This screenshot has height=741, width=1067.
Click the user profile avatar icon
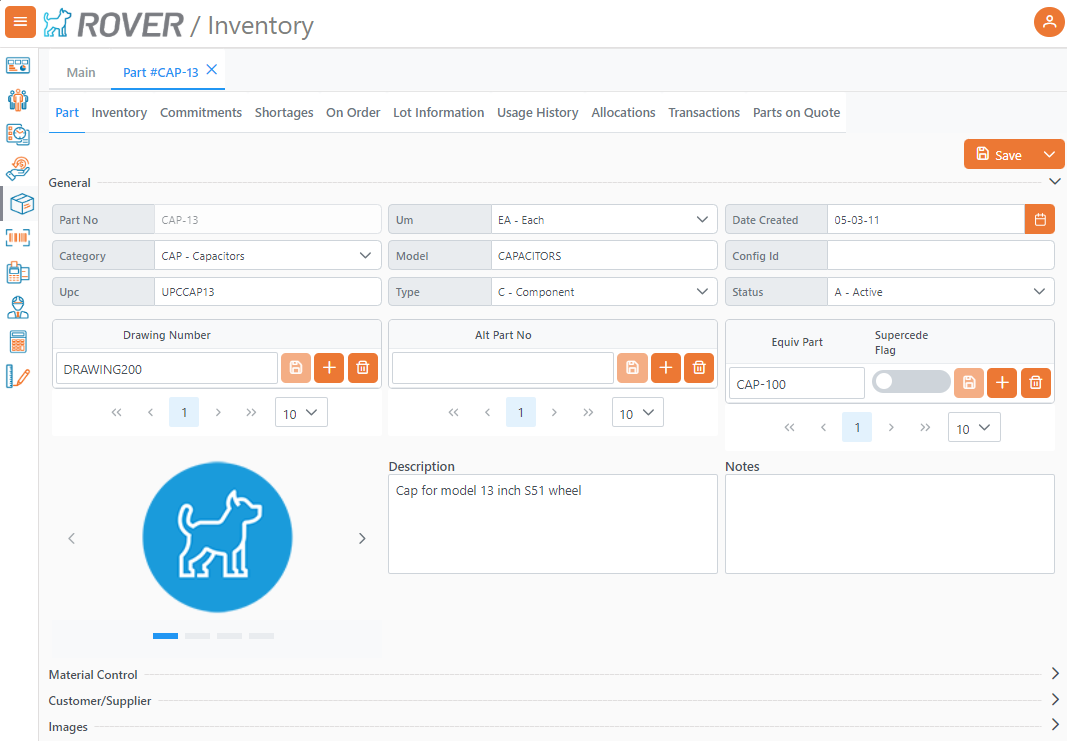pyautogui.click(x=1048, y=22)
